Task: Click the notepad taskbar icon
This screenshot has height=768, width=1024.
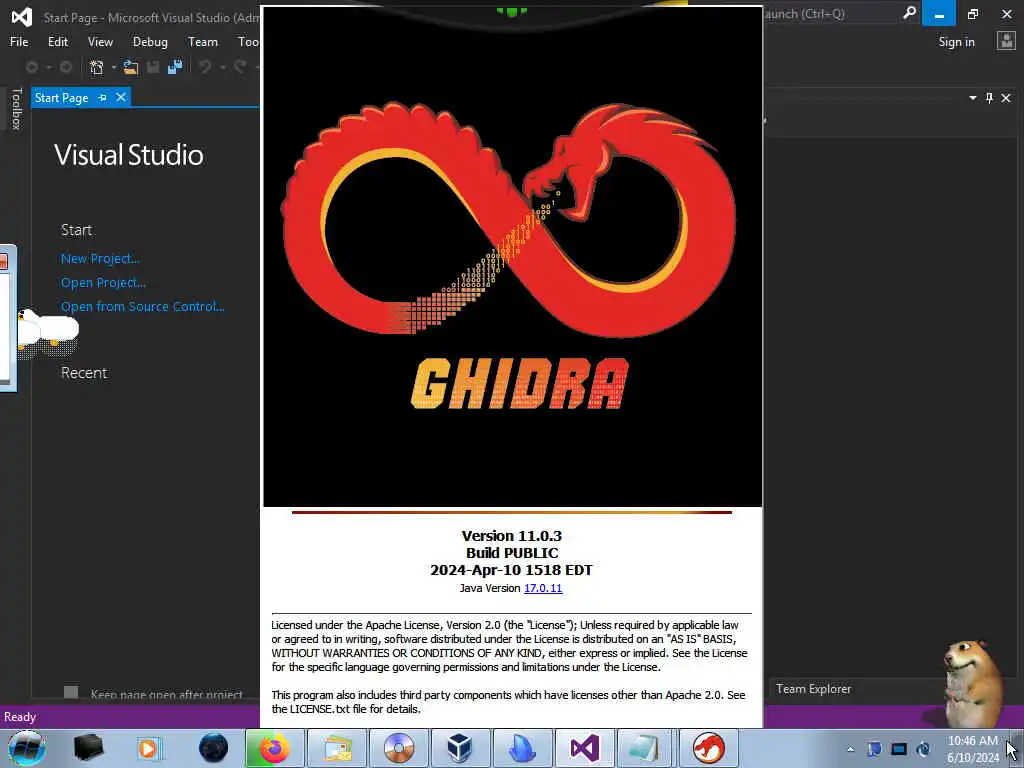Action: (x=645, y=748)
